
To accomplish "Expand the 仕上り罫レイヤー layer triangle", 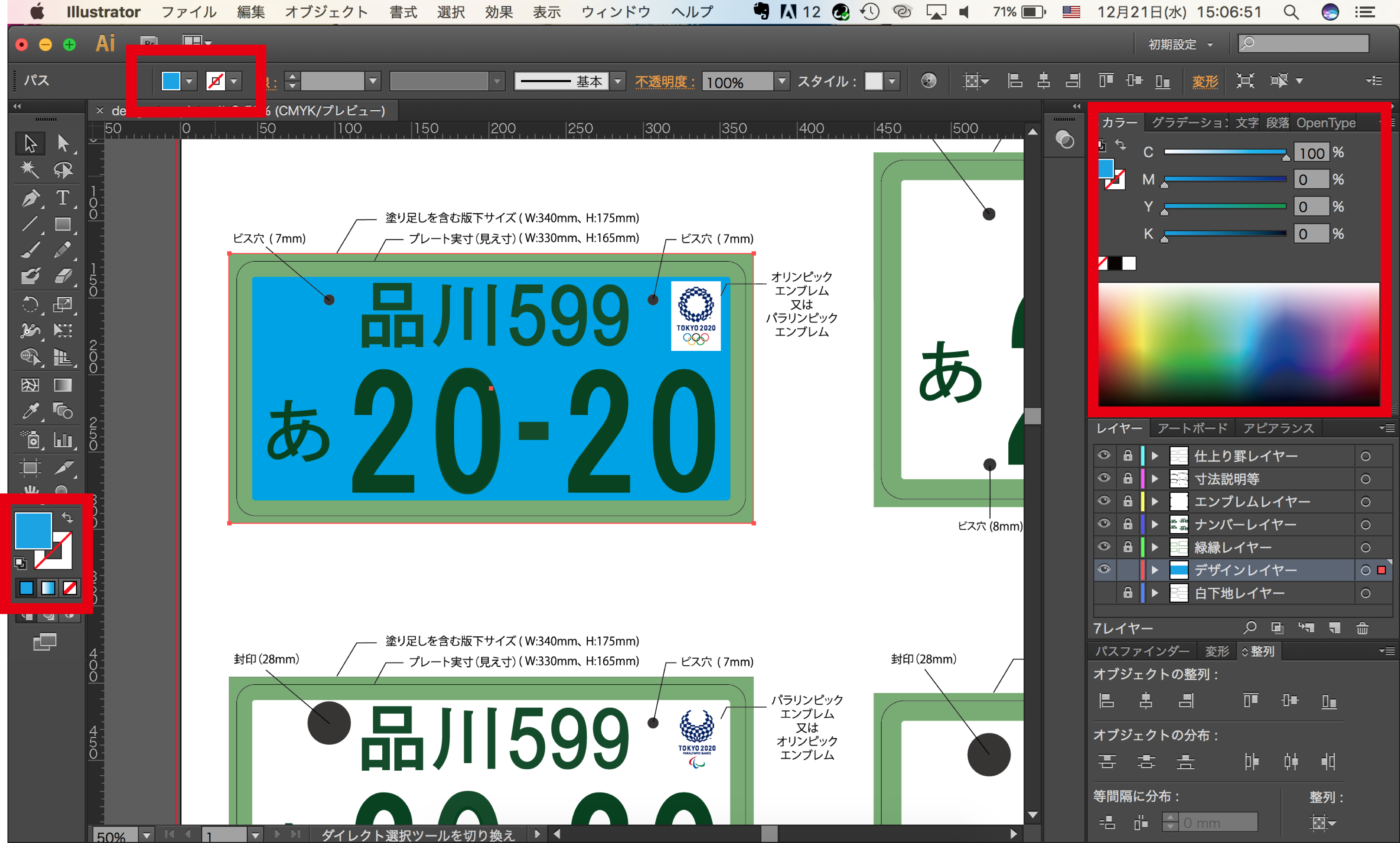I will [x=1155, y=456].
